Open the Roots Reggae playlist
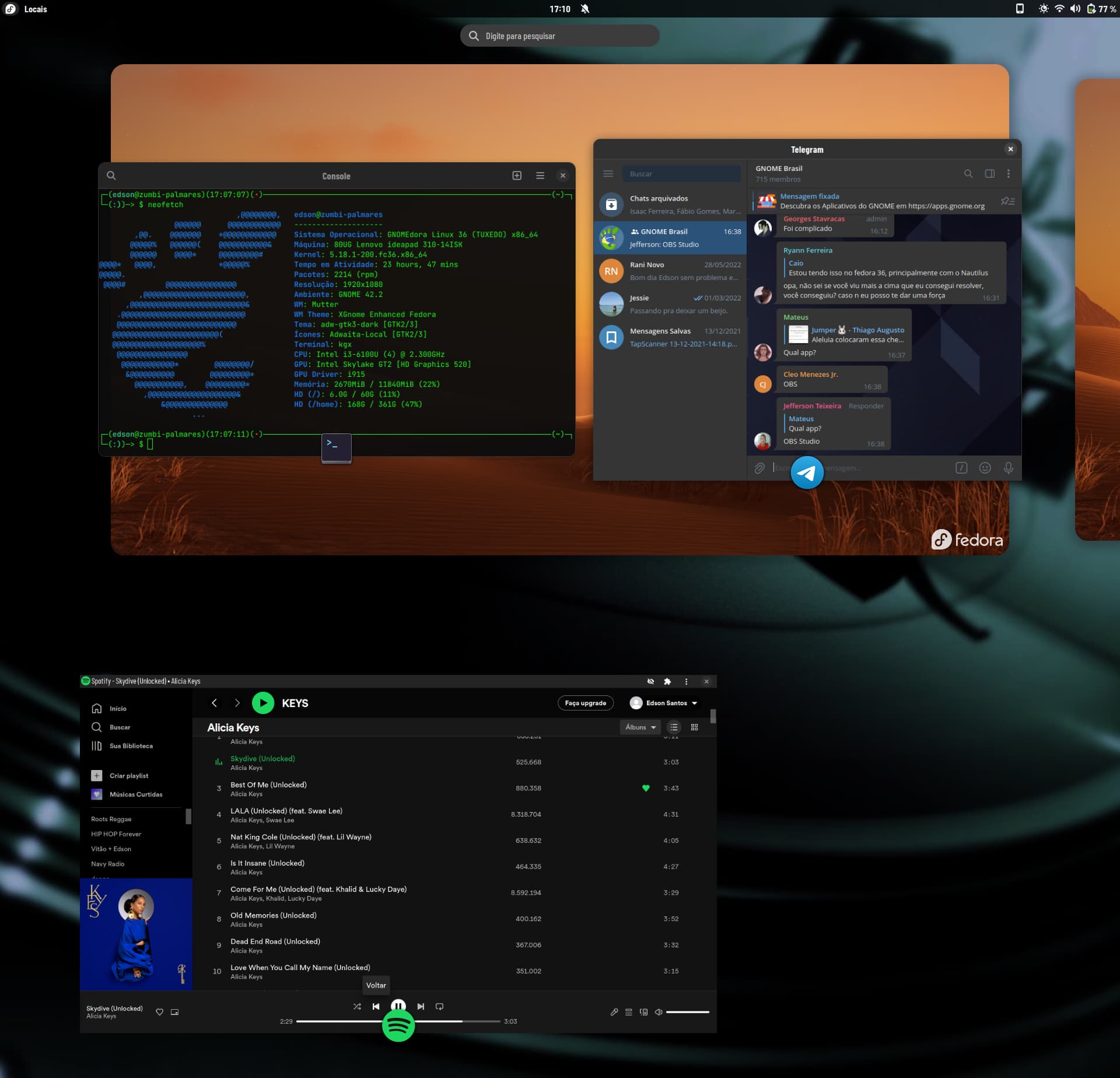The width and height of the screenshot is (1120, 1078). click(111, 819)
